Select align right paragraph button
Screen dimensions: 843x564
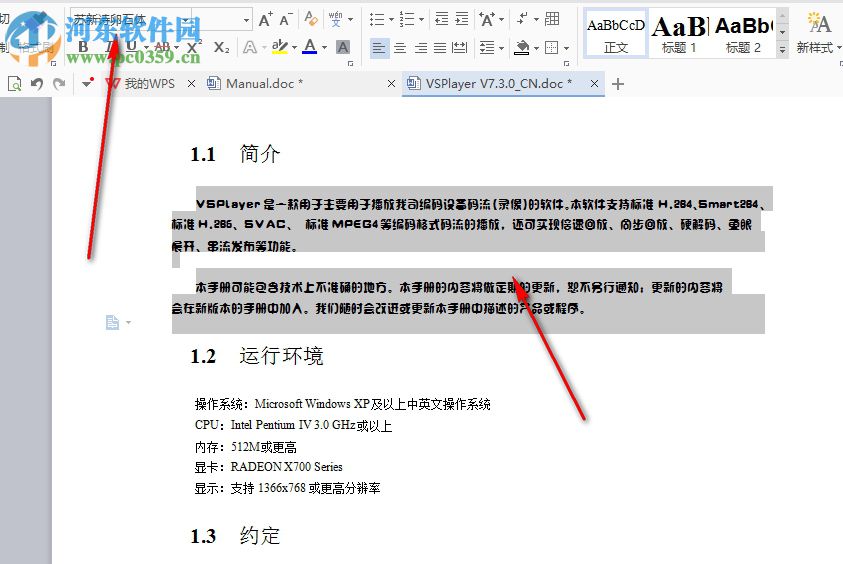tap(421, 48)
